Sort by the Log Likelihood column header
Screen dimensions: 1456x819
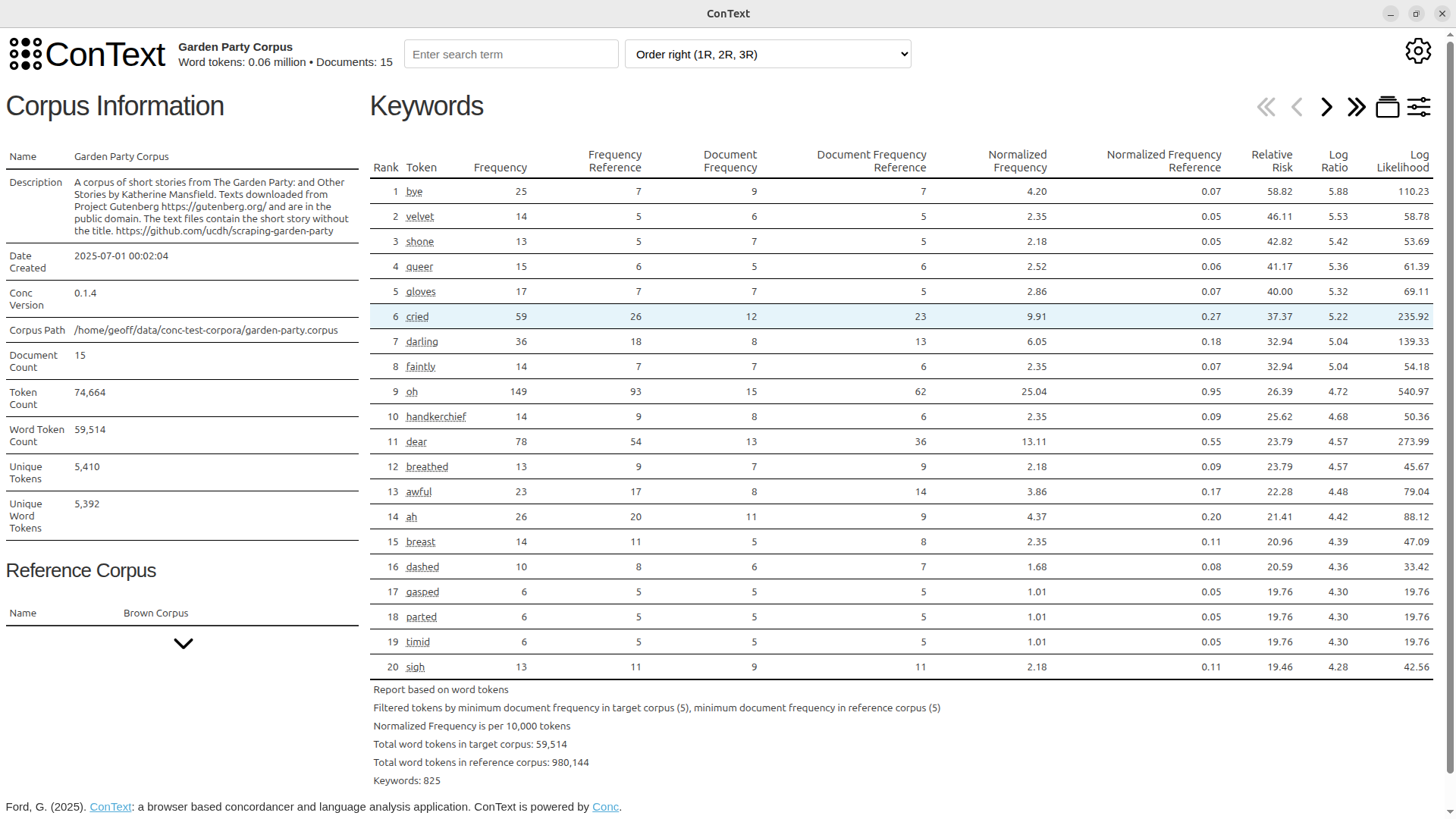click(1404, 161)
